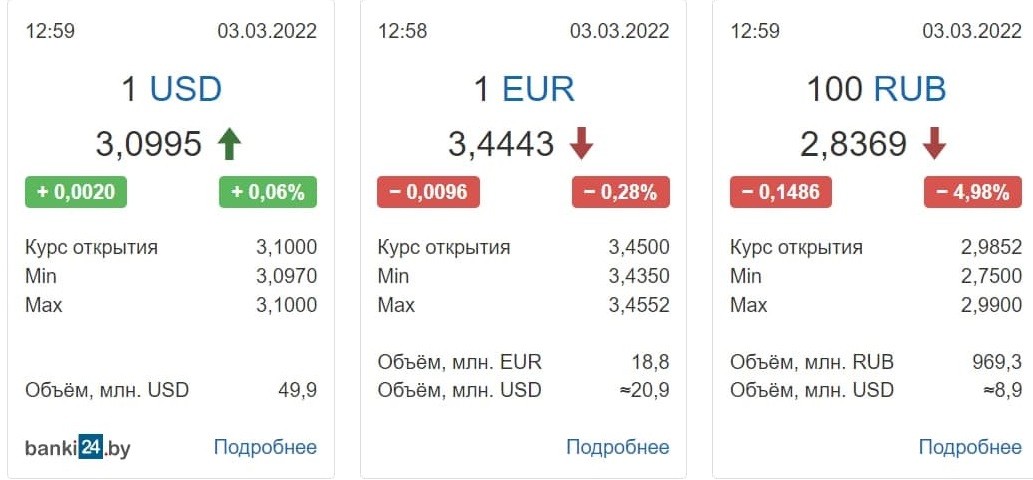The image size is (1033, 480).
Task: Open the banki24.by logo
Action: pos(78,448)
